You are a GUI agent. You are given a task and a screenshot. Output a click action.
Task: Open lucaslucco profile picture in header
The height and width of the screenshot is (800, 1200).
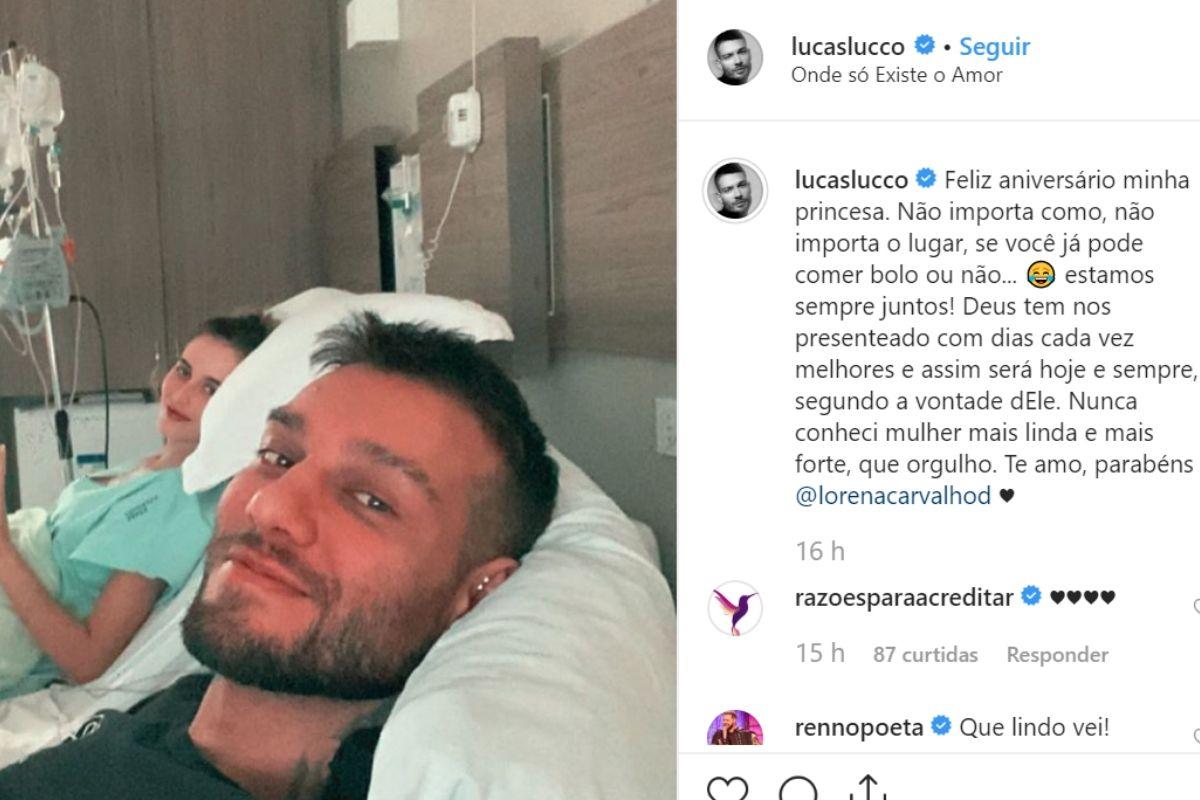[735, 57]
